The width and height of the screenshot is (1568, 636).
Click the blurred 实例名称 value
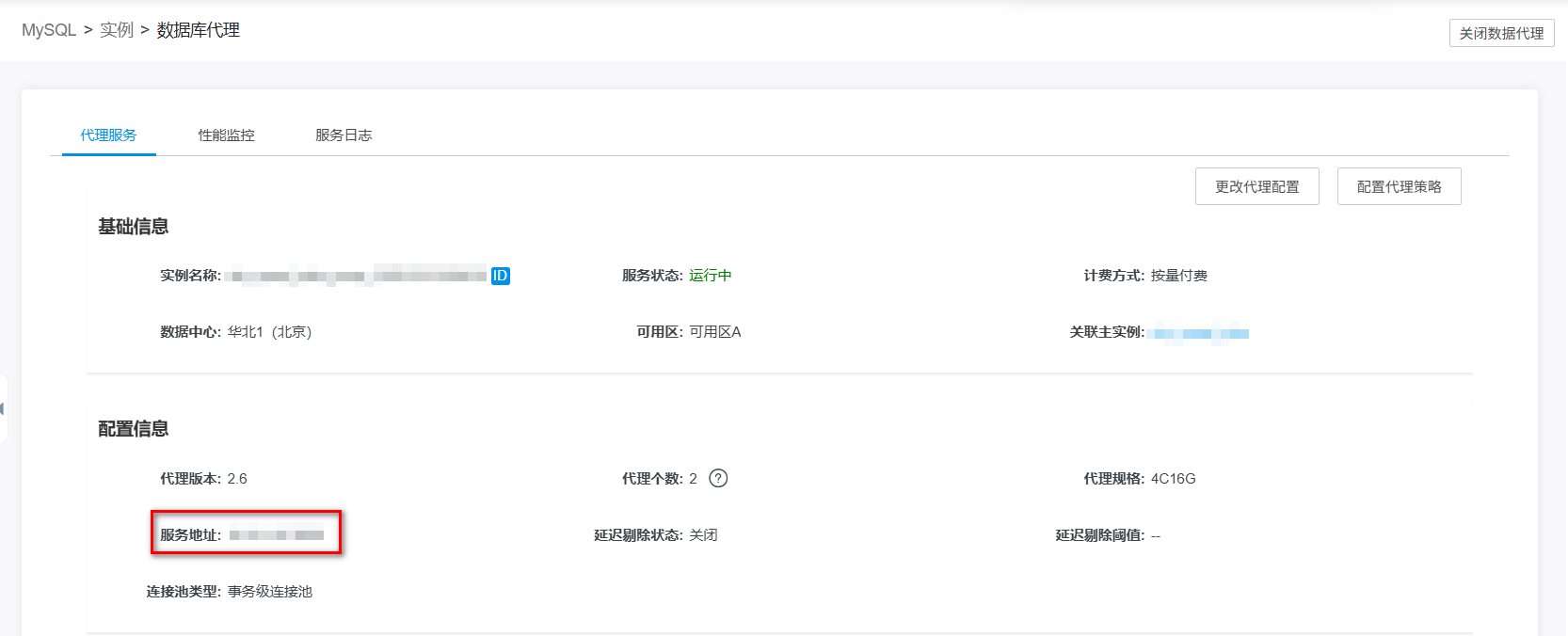tap(358, 276)
